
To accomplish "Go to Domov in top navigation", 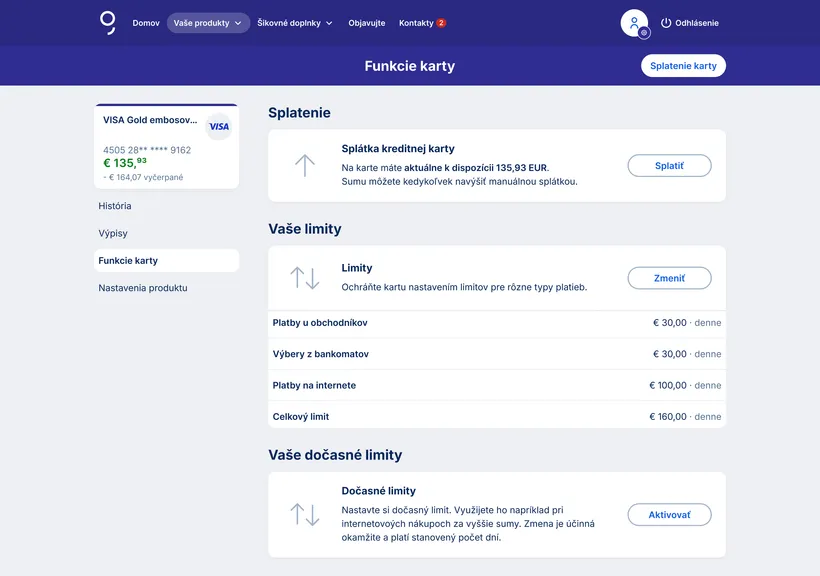I will pyautogui.click(x=146, y=23).
